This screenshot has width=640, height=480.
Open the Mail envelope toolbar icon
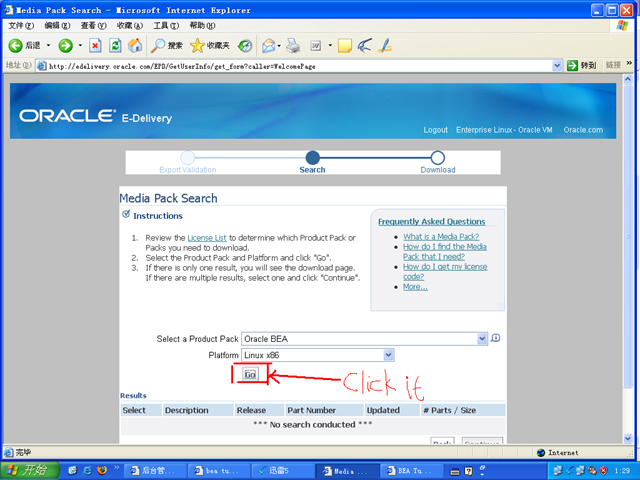[x=269, y=45]
